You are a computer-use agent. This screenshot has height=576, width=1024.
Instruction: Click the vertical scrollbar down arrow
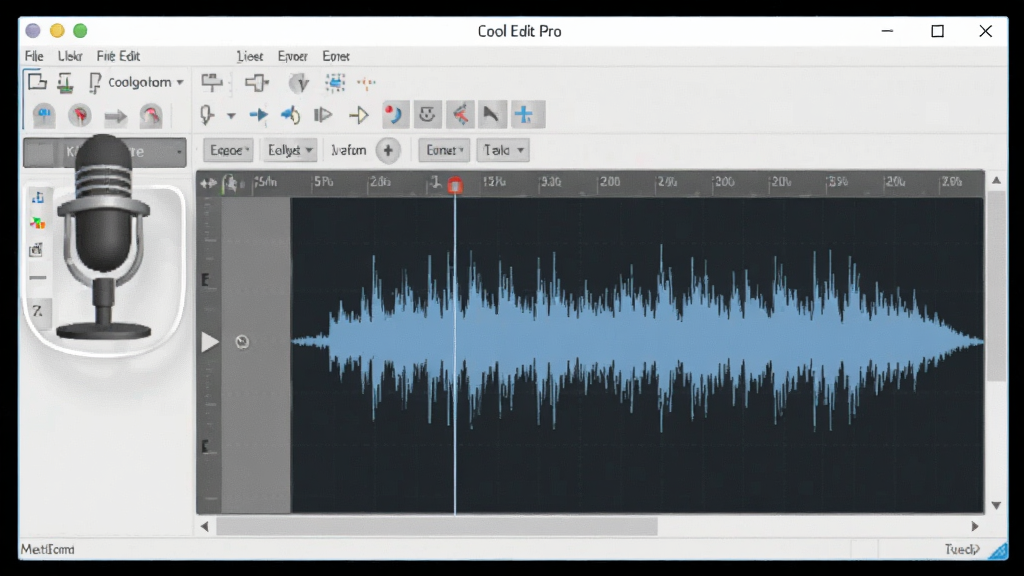[996, 505]
